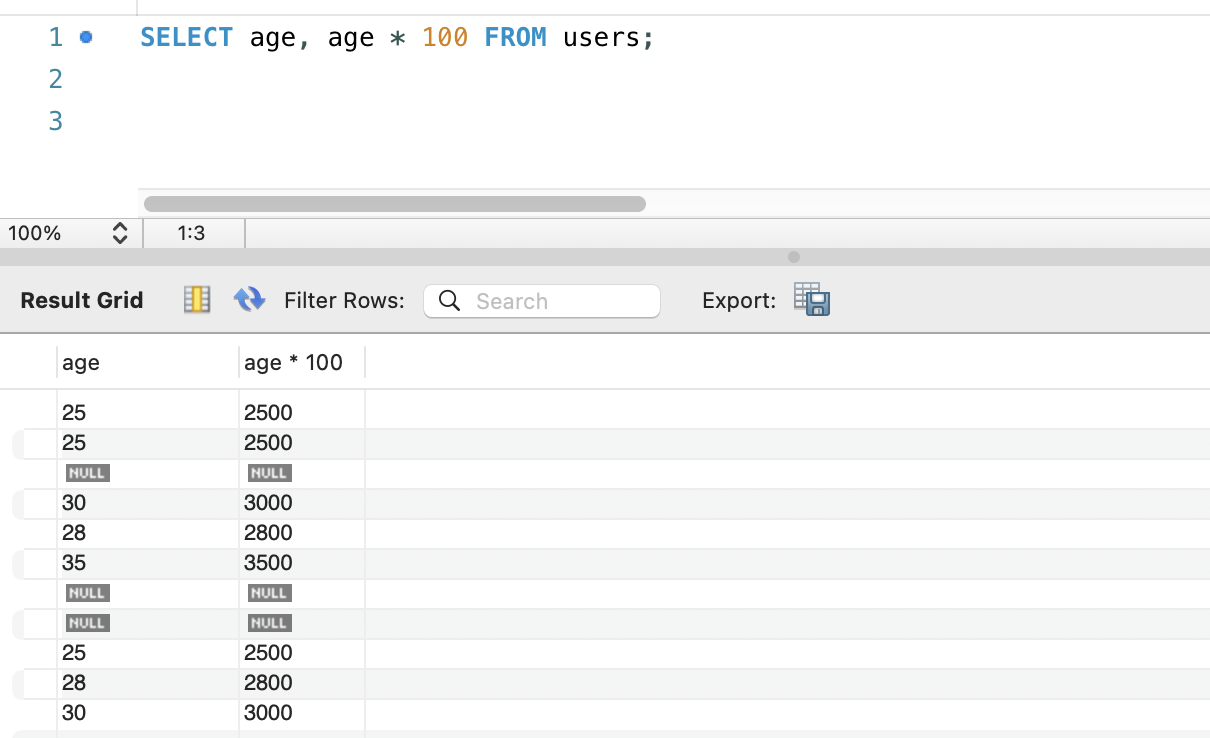1210x738 pixels.
Task: Sort by the age column header
Action: point(146,362)
